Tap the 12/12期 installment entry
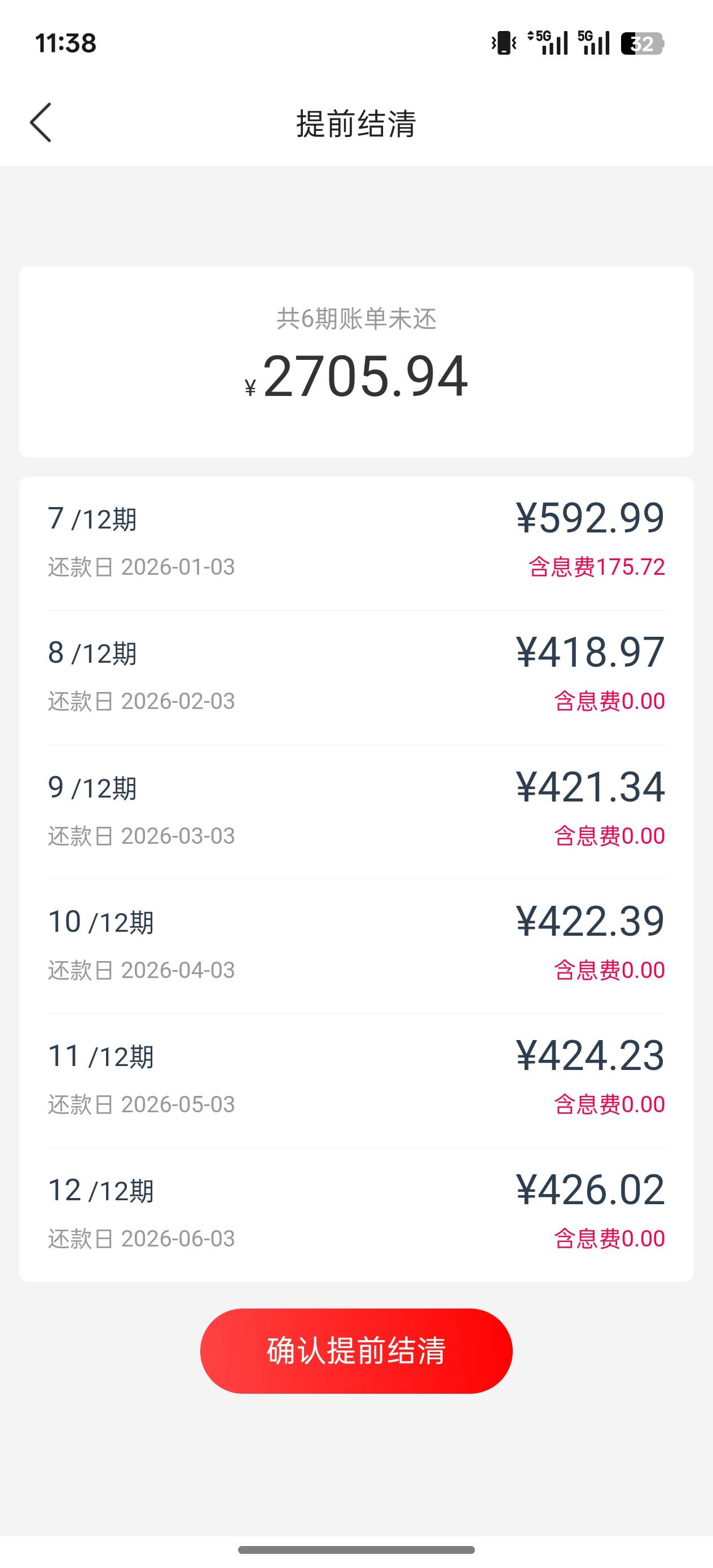Viewport: 713px width, 1568px height. [x=356, y=1213]
